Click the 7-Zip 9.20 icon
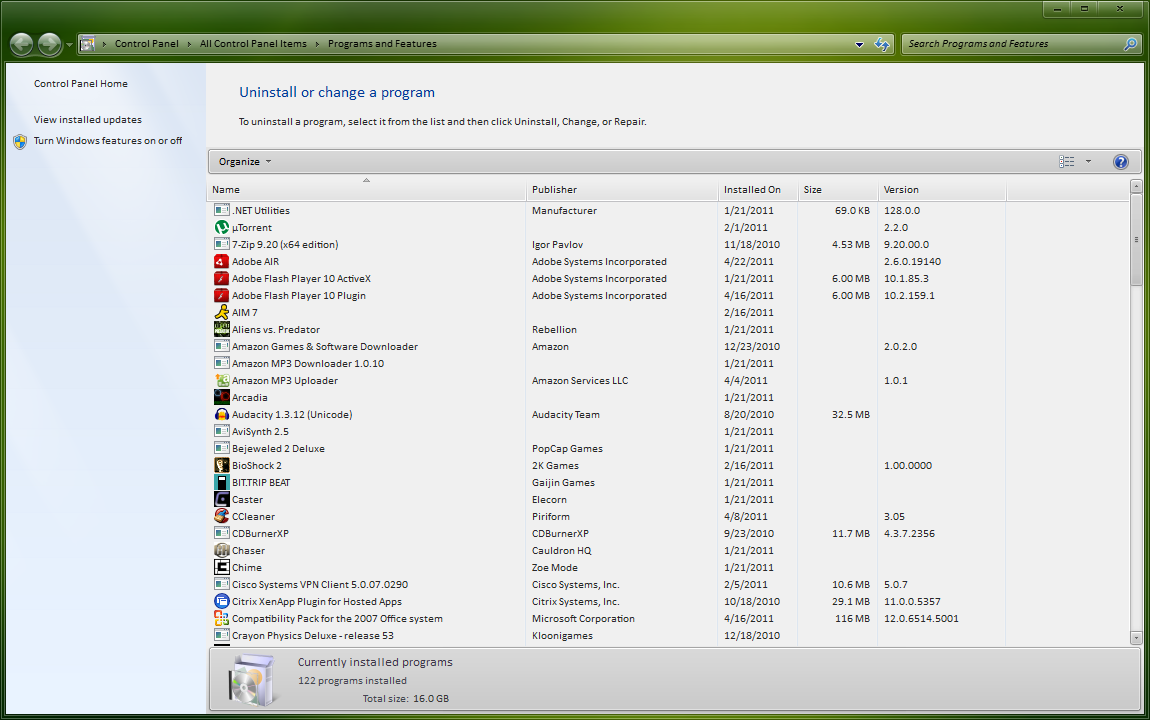Image resolution: width=1150 pixels, height=720 pixels. point(221,244)
